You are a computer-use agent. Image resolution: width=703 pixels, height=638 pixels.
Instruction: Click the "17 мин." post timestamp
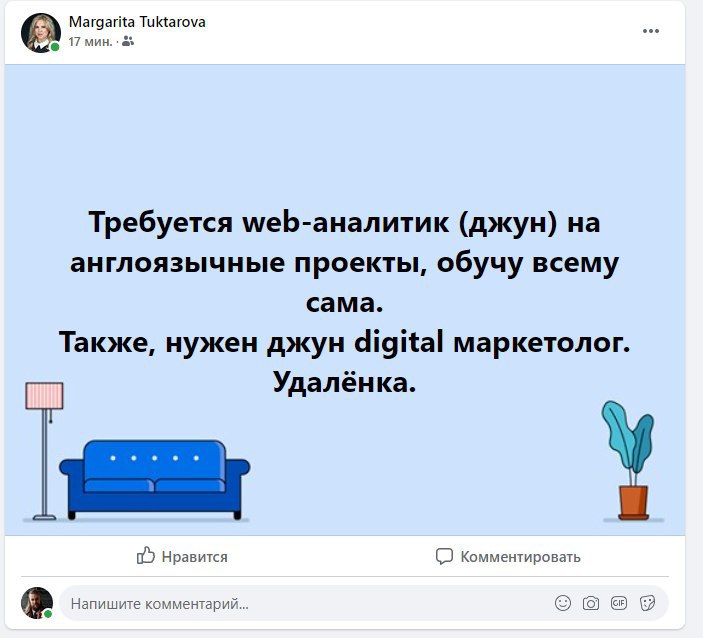coord(91,42)
